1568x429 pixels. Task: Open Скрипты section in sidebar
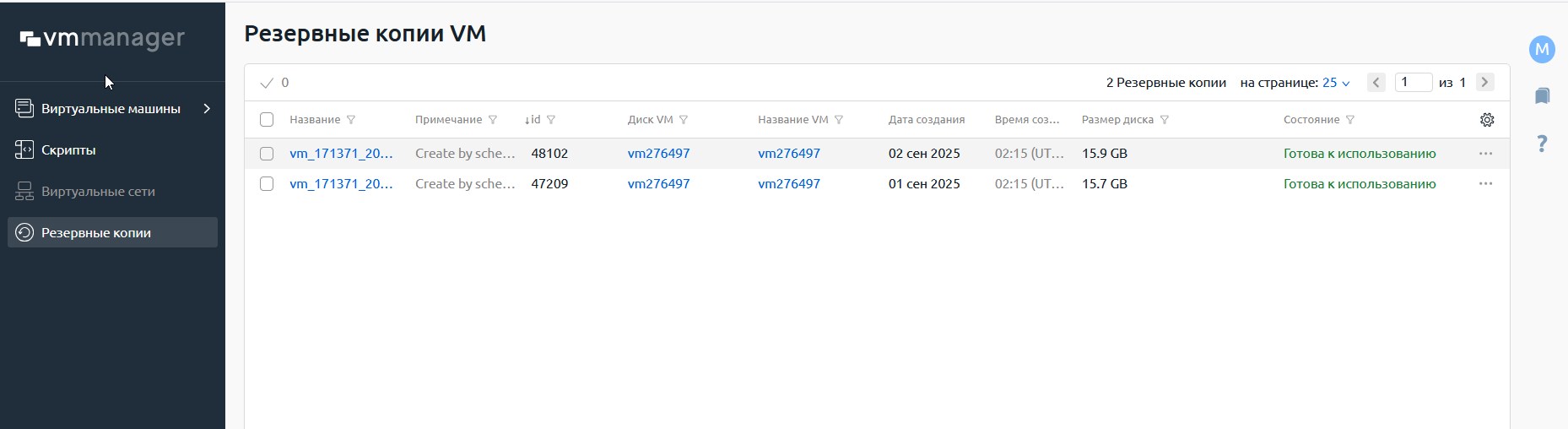pos(68,150)
